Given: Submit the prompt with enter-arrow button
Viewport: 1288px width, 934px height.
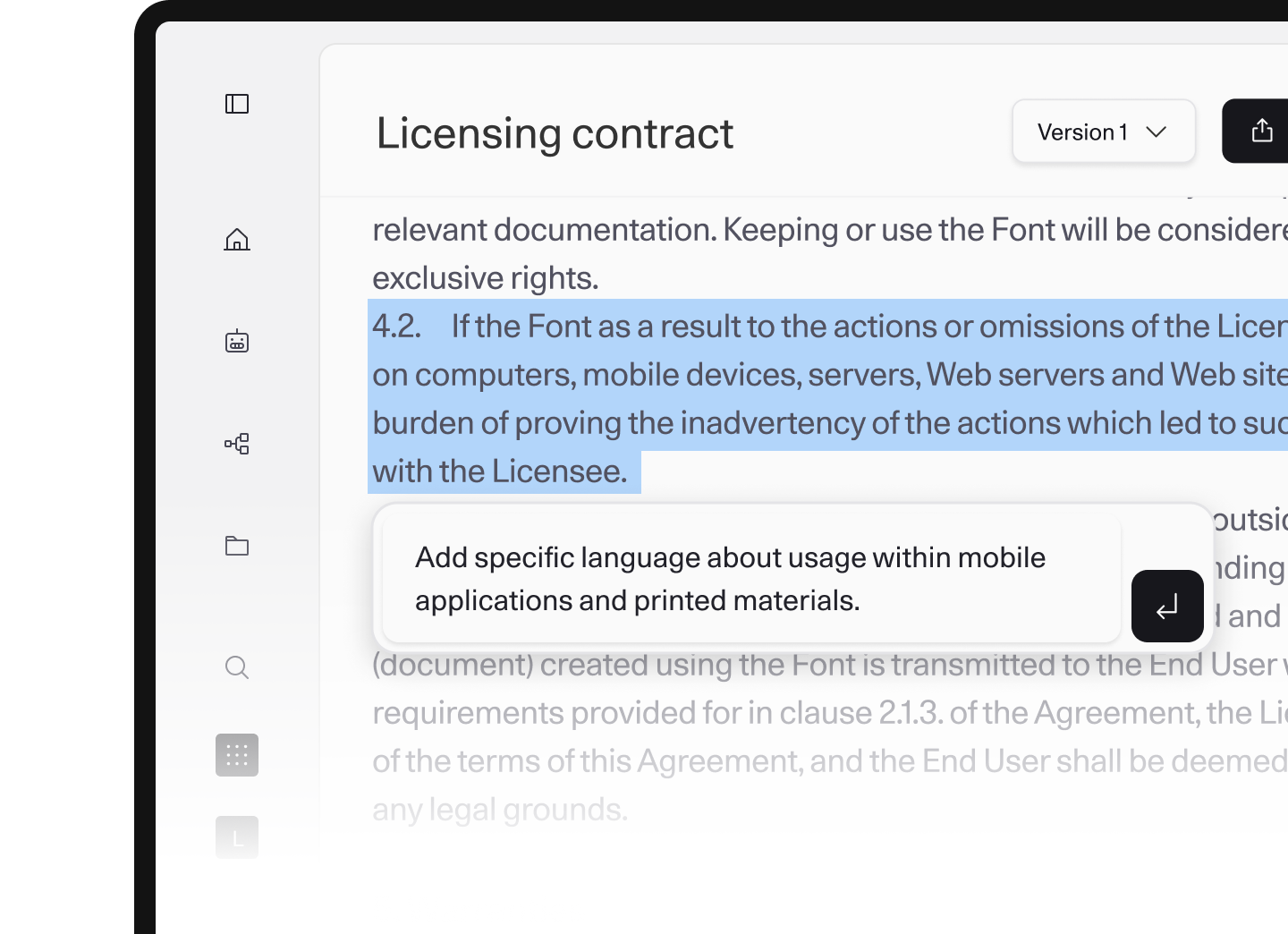Looking at the screenshot, I should coord(1167,607).
